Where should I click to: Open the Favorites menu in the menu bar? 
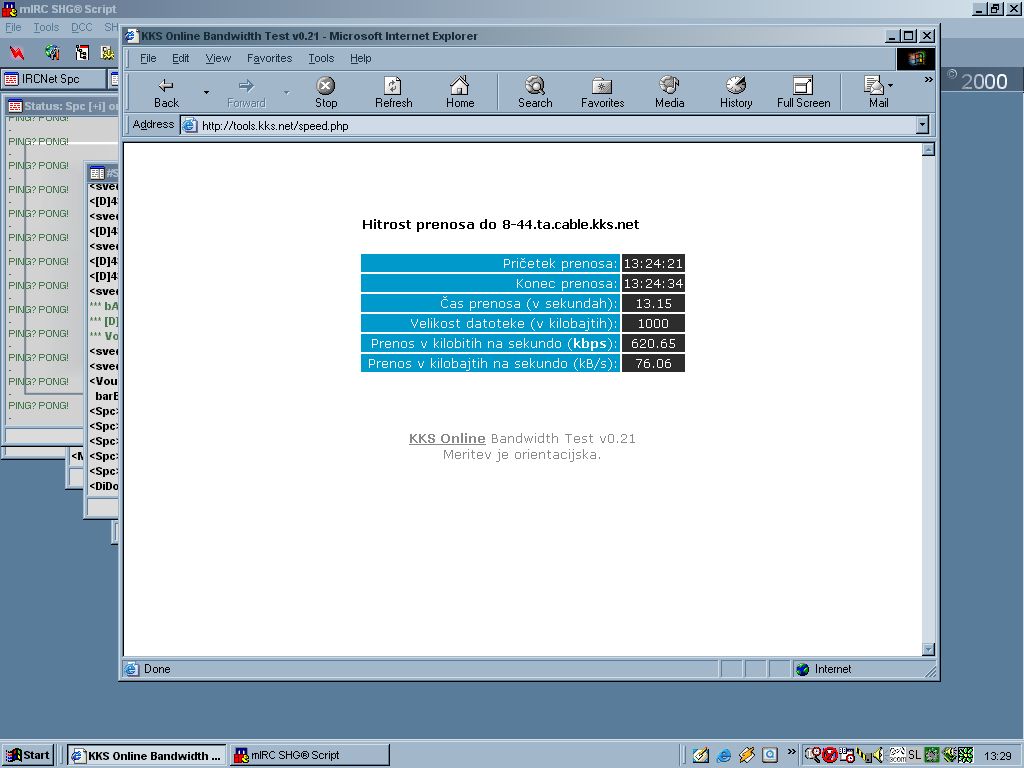pyautogui.click(x=269, y=58)
